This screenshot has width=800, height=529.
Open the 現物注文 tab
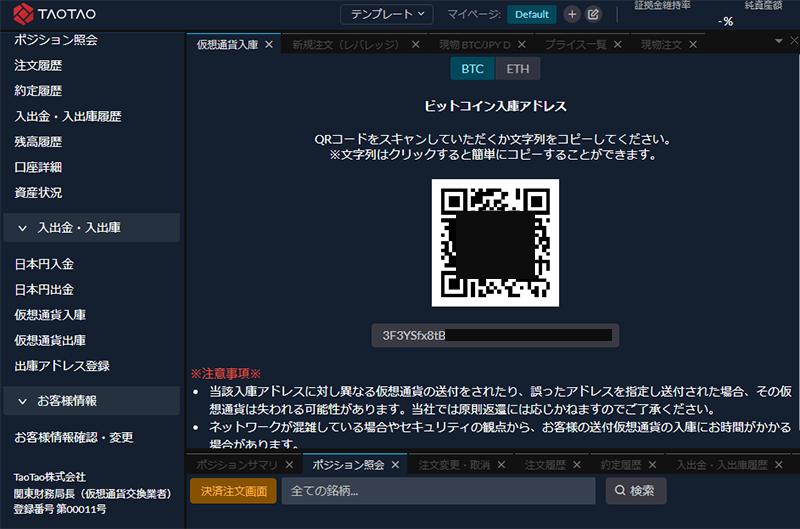[x=661, y=45]
